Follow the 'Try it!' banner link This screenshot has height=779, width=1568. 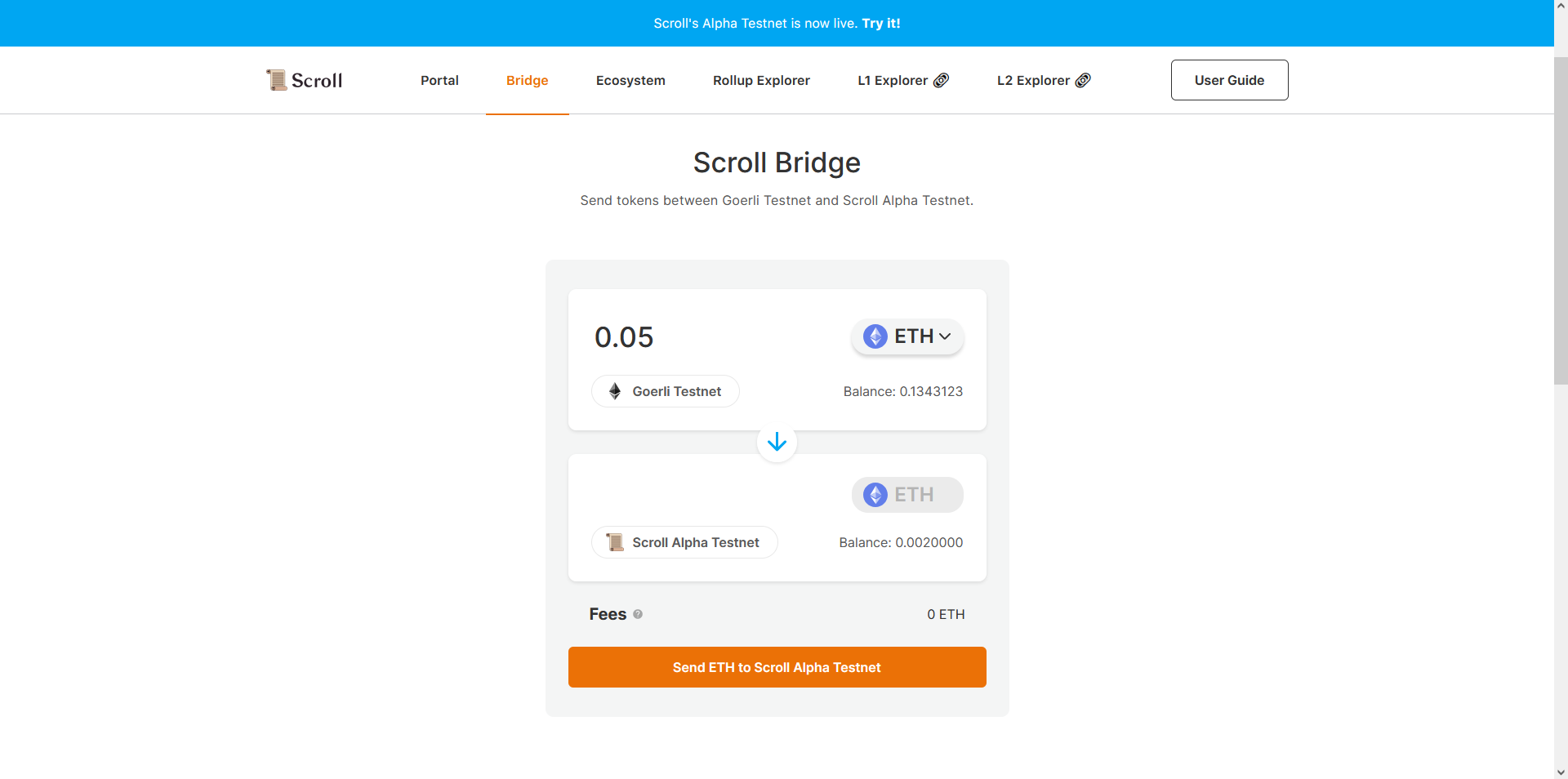(x=880, y=24)
